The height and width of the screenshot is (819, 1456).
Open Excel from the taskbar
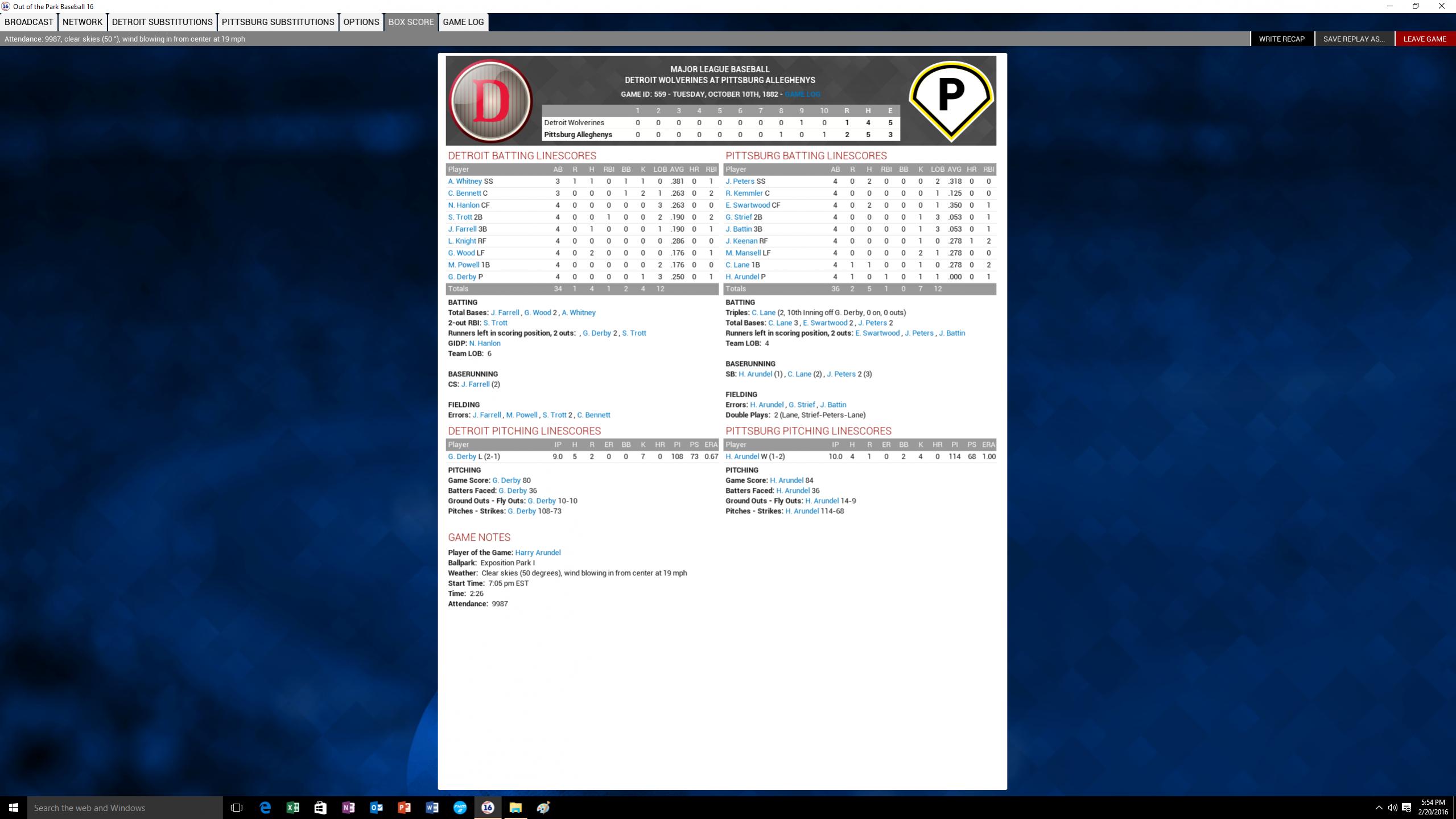tap(292, 807)
